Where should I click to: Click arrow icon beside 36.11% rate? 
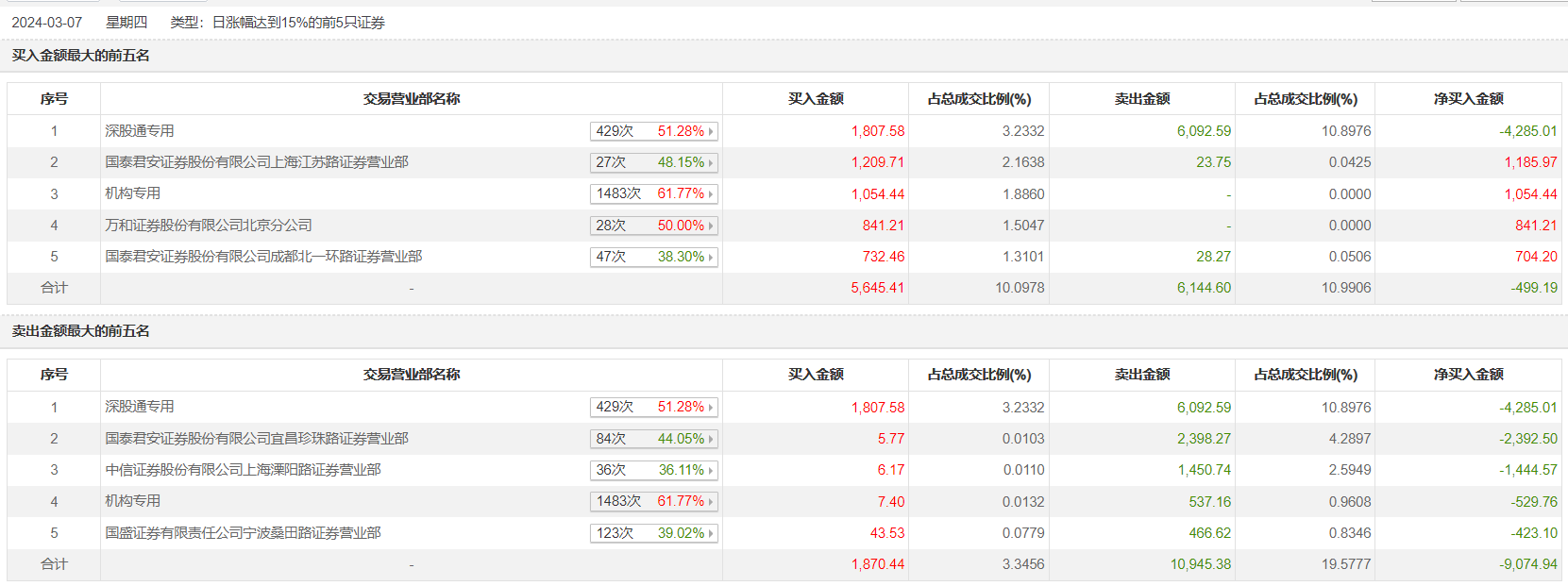click(711, 471)
